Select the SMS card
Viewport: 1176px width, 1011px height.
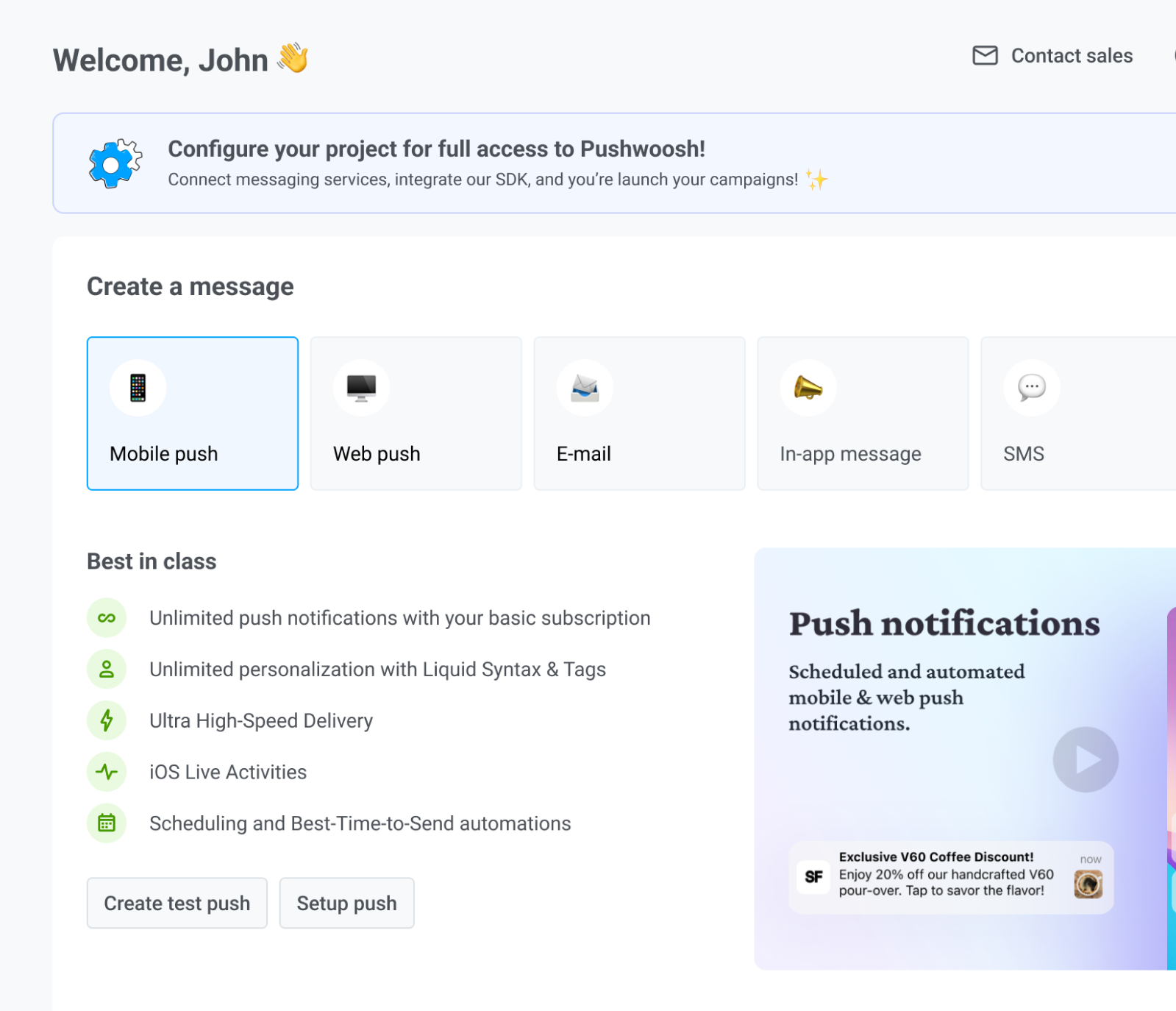1078,414
